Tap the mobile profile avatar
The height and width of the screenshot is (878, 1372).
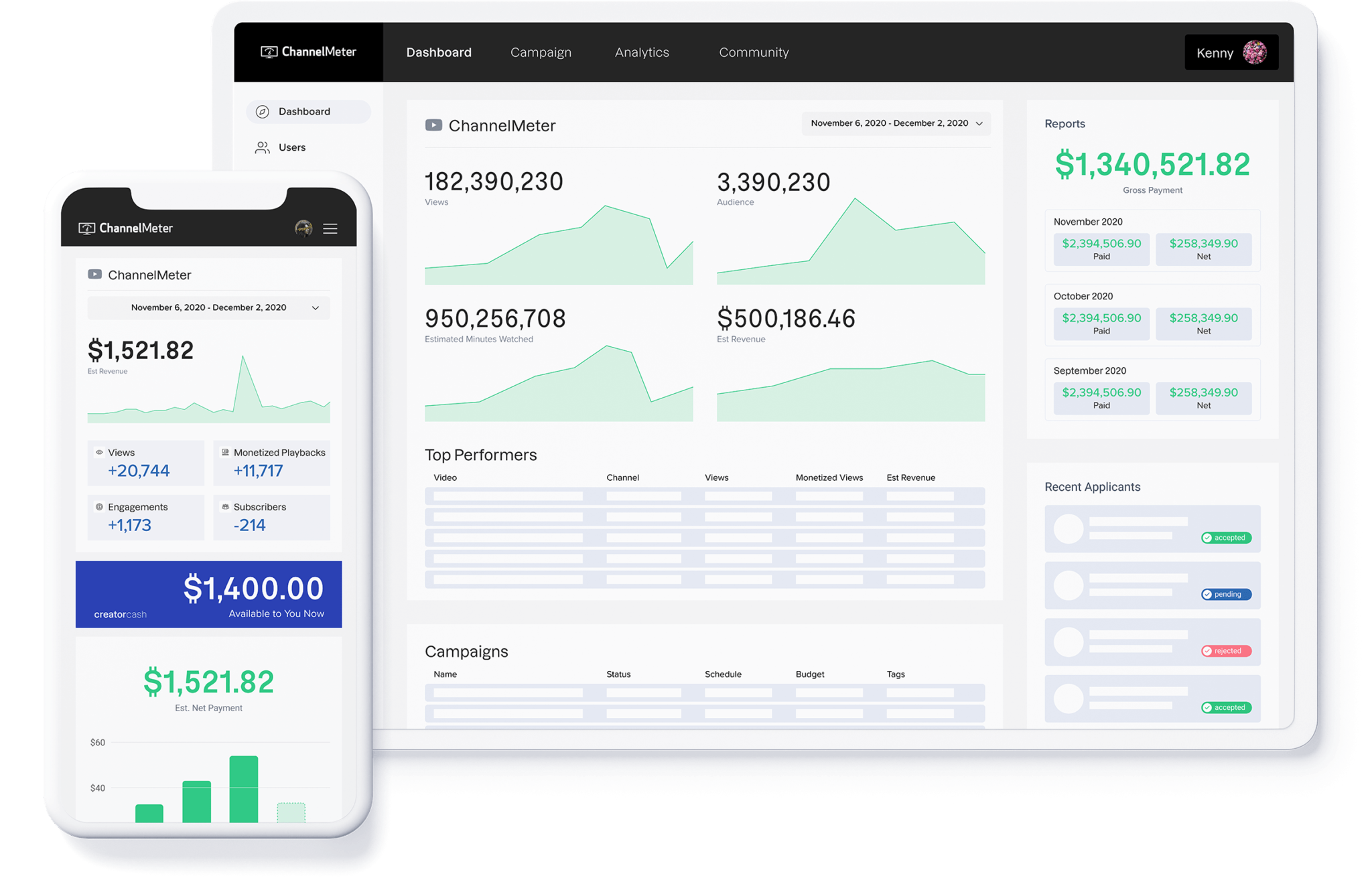coord(303,228)
